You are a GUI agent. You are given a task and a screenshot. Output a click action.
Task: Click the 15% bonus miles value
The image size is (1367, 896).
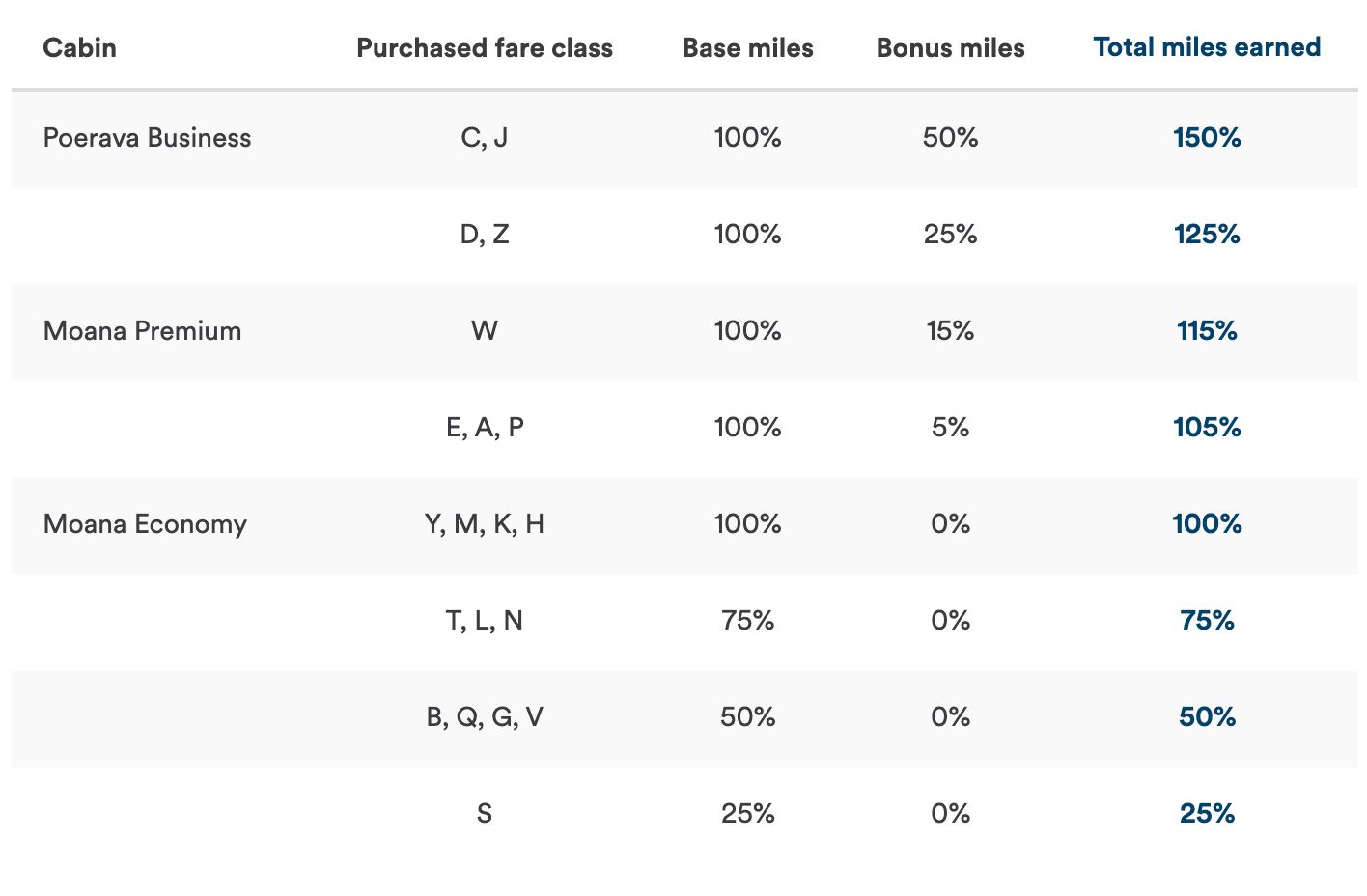coord(950,331)
